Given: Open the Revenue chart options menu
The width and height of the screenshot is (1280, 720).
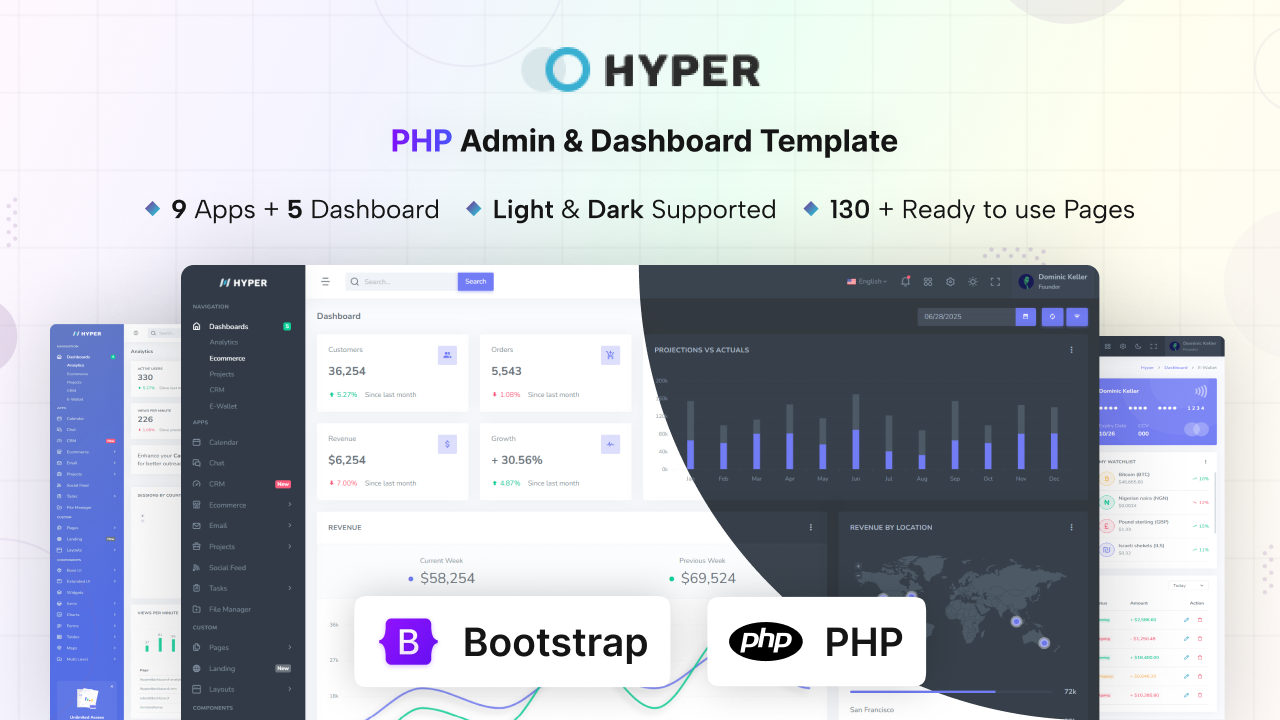Looking at the screenshot, I should pos(810,527).
